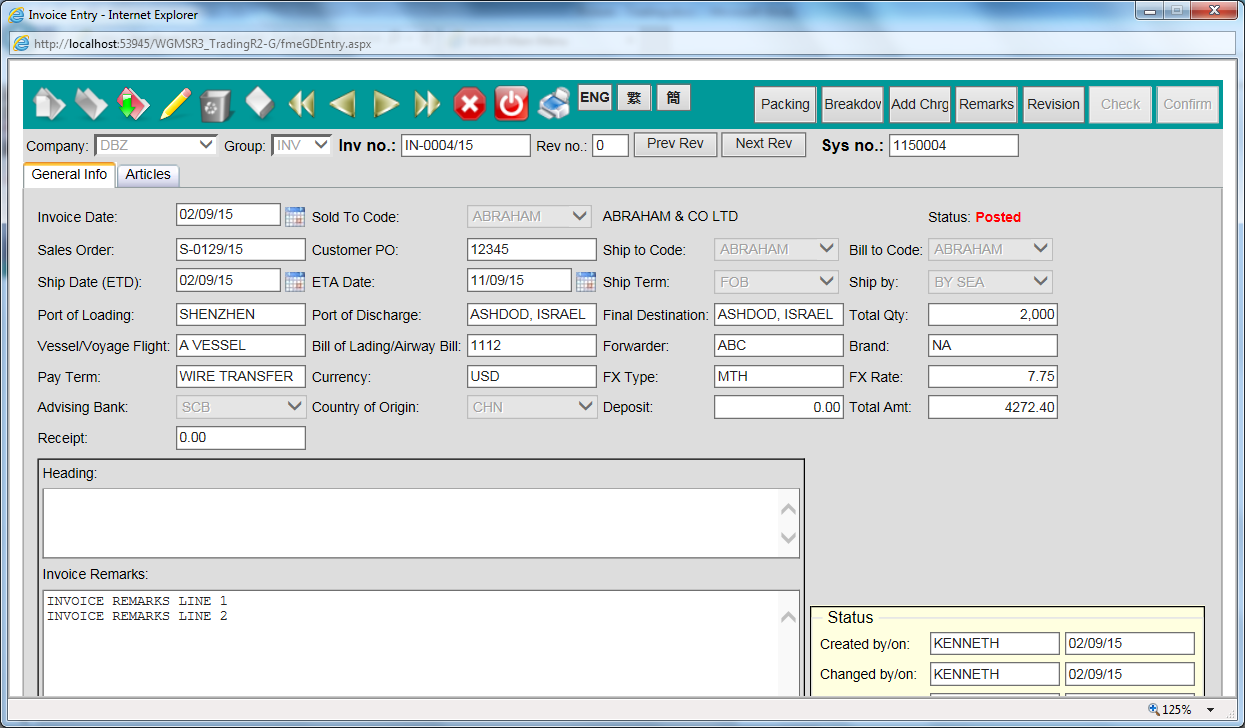Click the Sys no. input field
This screenshot has height=728, width=1245.
click(954, 146)
